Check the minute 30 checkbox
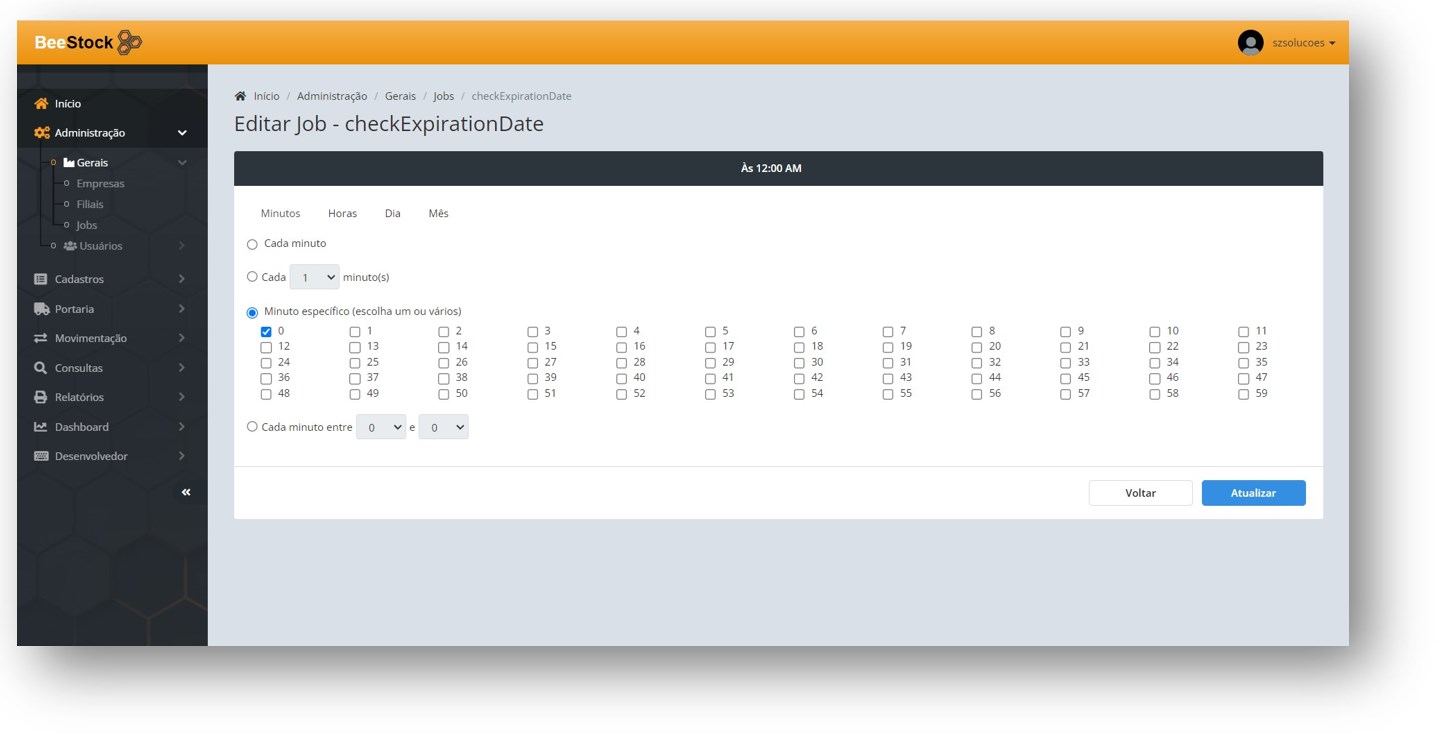 pos(799,363)
